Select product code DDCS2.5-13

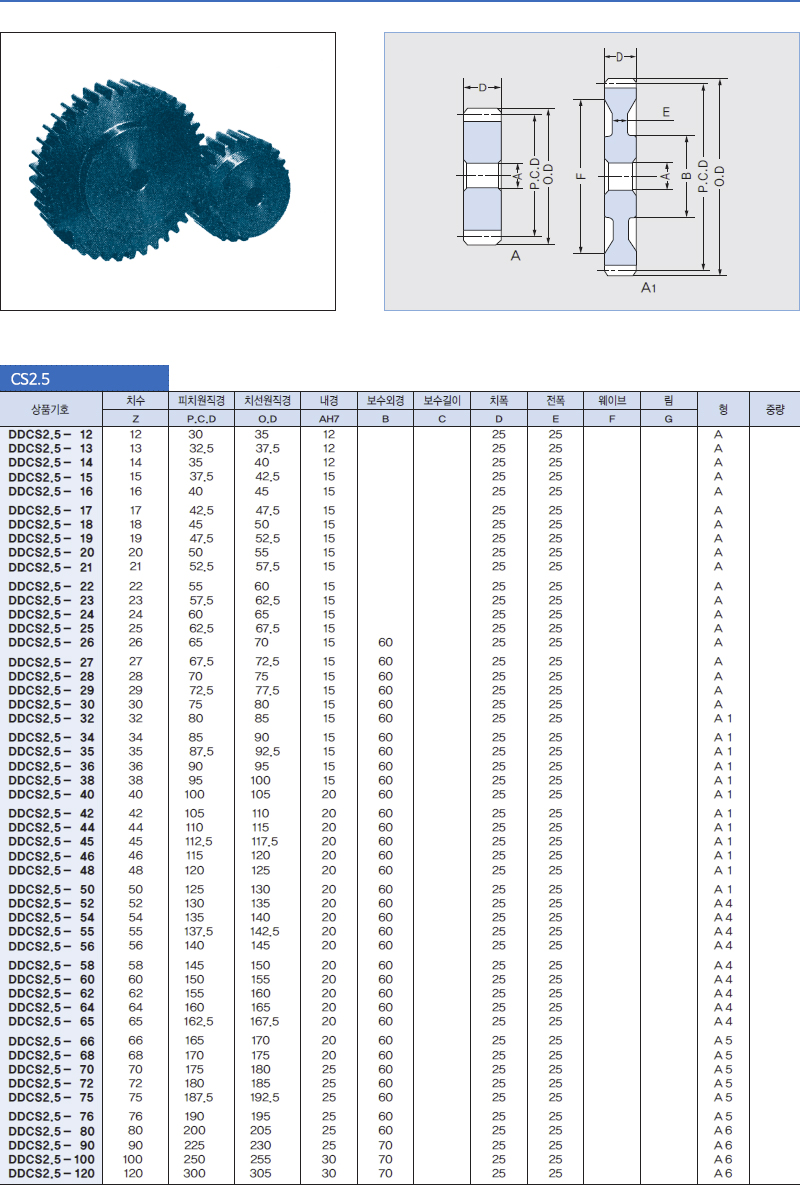point(50,449)
